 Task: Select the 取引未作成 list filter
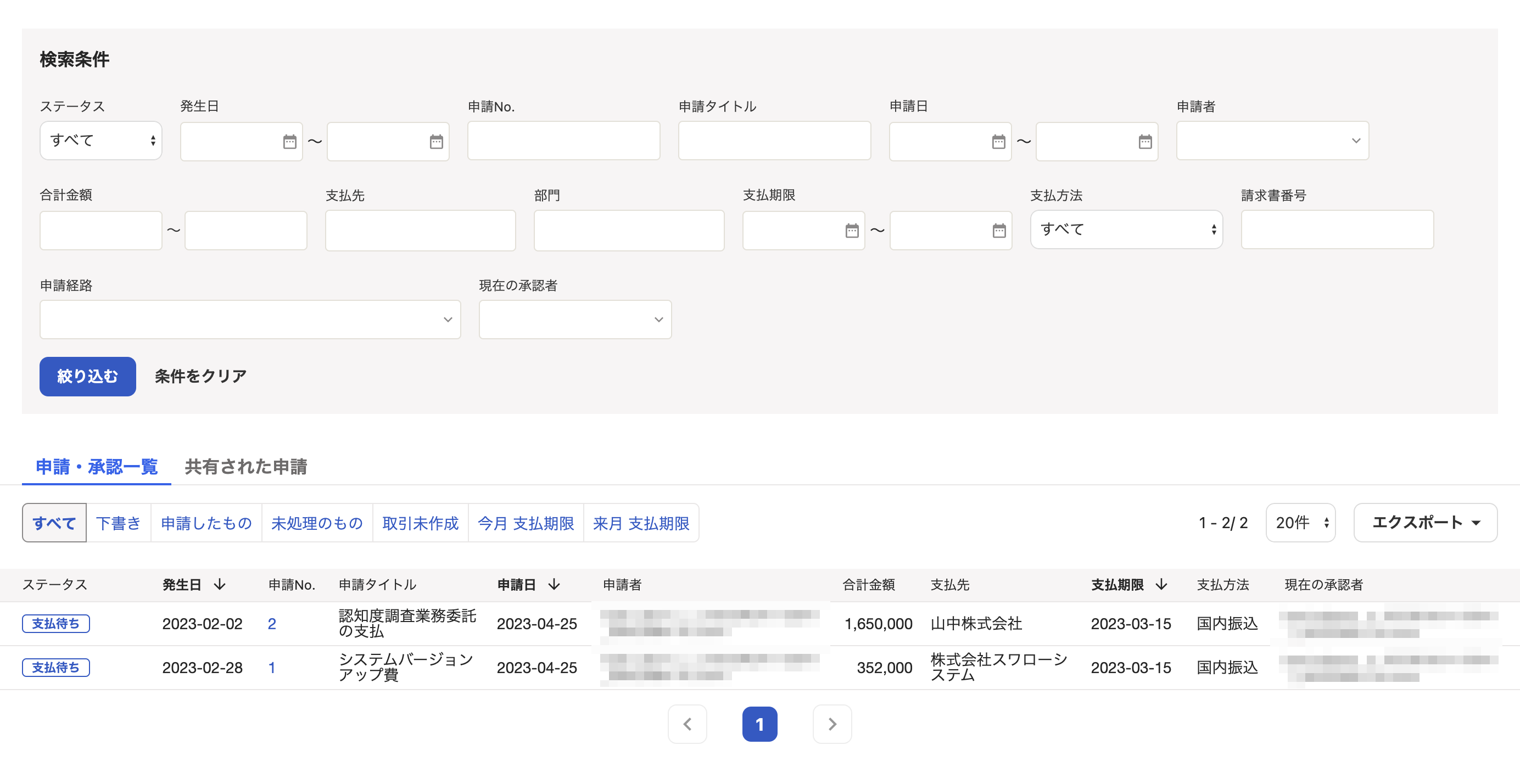pyautogui.click(x=420, y=523)
